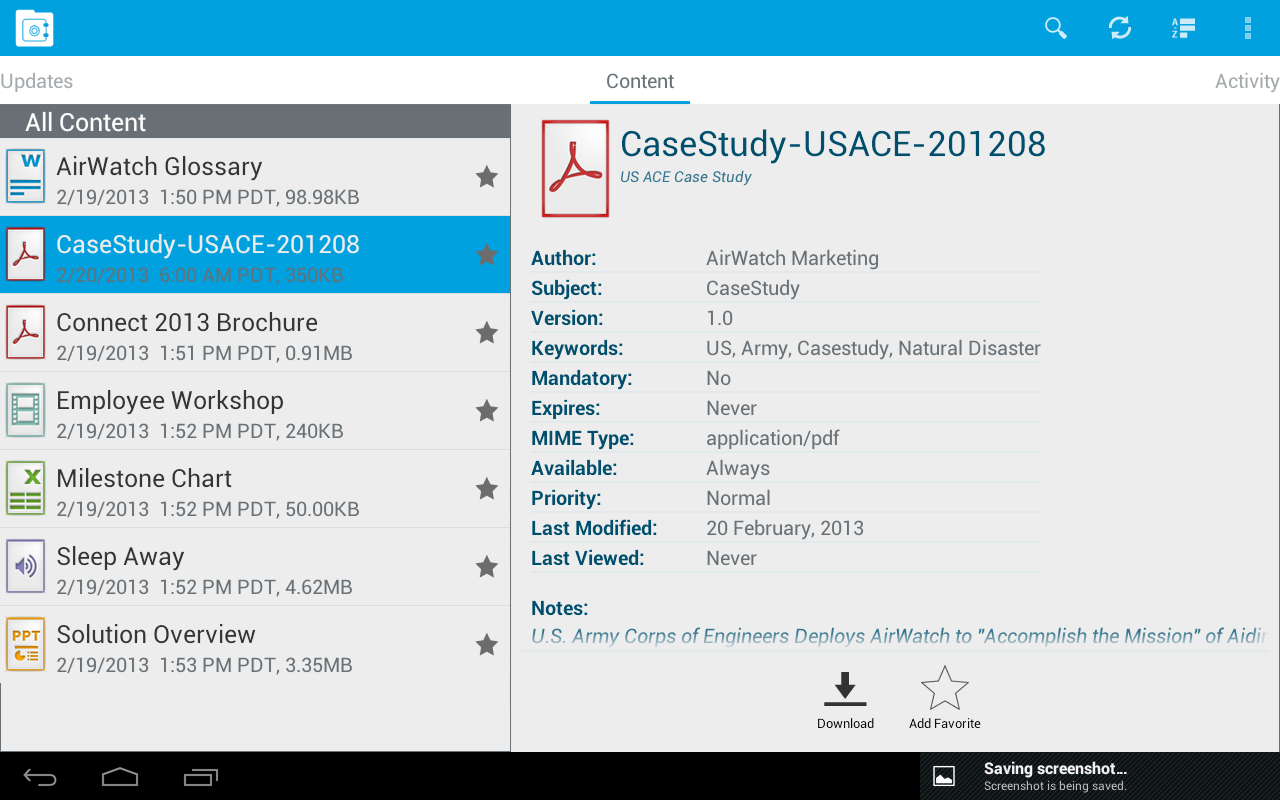Click the PowerPoint icon for Solution Overview
The image size is (1280, 800).
point(25,644)
